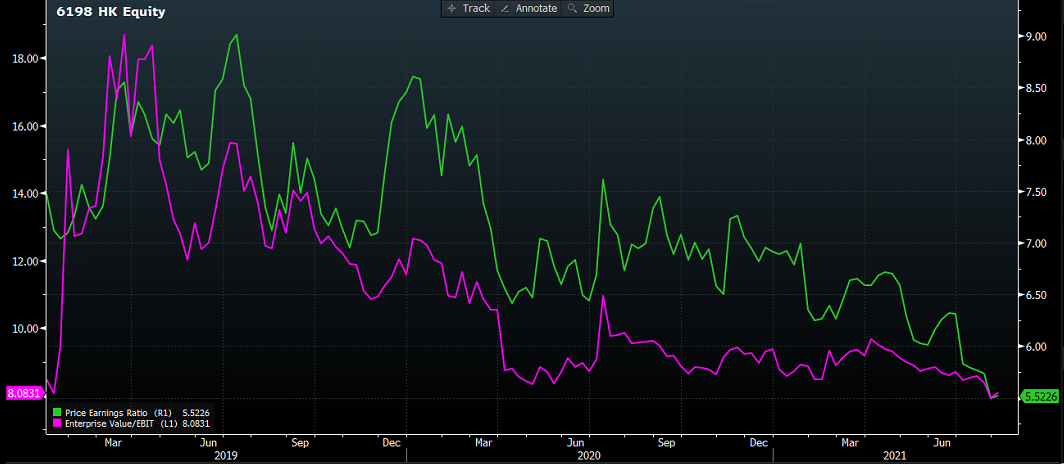Image resolution: width=1064 pixels, height=464 pixels.
Task: Activate the Track crosshair tool
Action: pos(467,8)
